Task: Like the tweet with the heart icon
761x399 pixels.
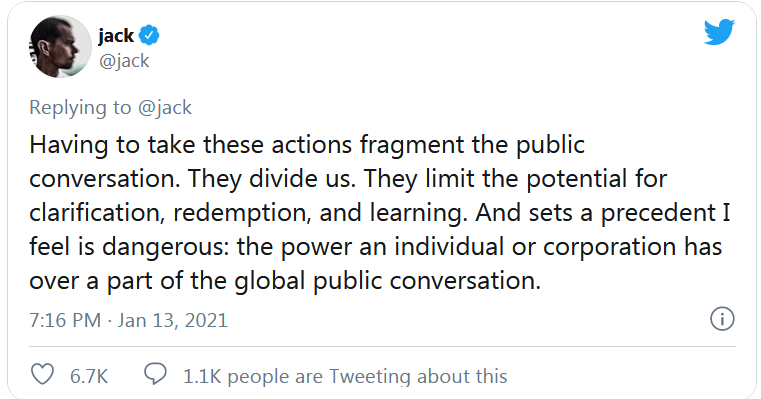Action: click(x=42, y=374)
